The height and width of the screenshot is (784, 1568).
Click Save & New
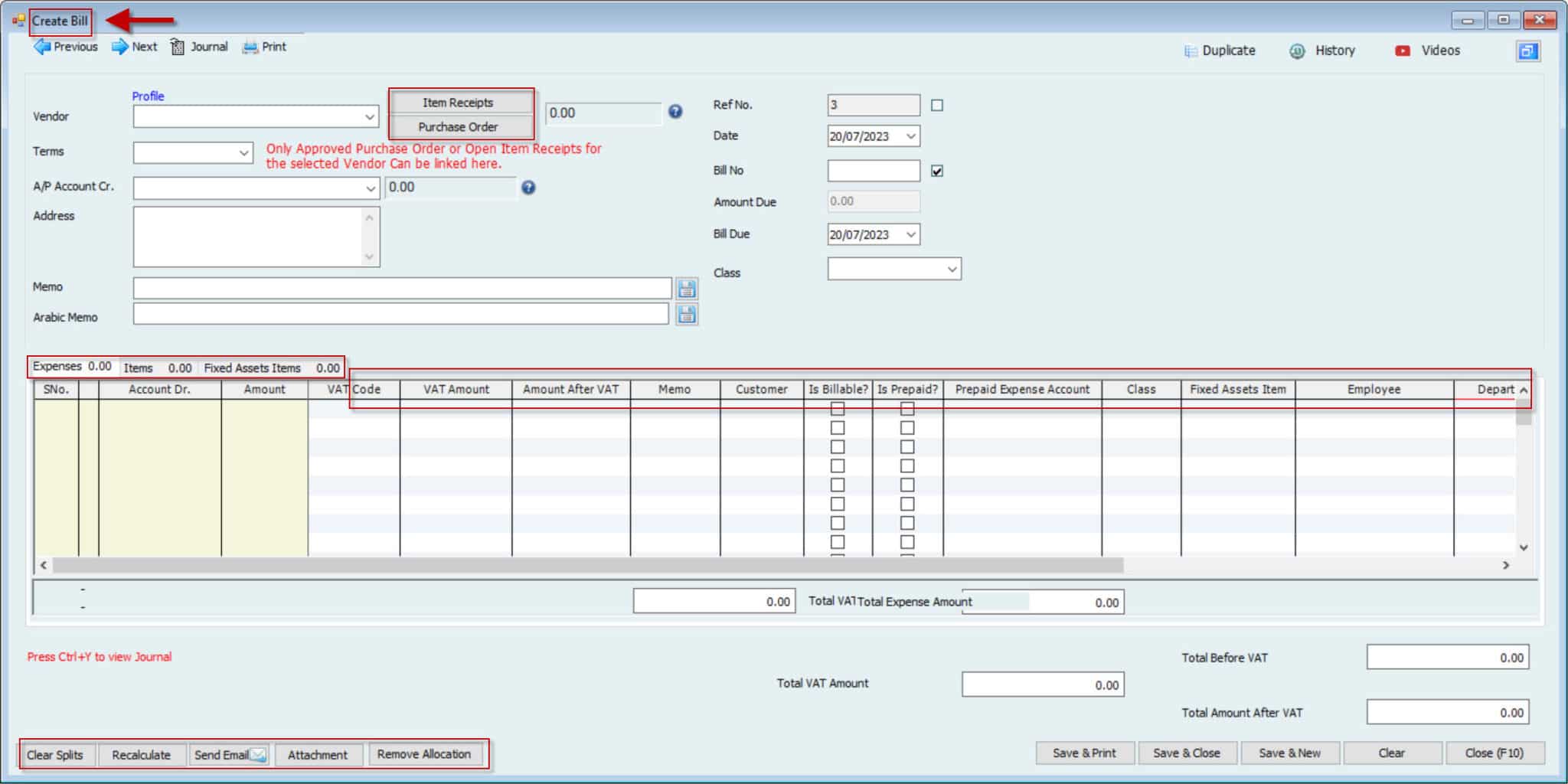click(1289, 753)
